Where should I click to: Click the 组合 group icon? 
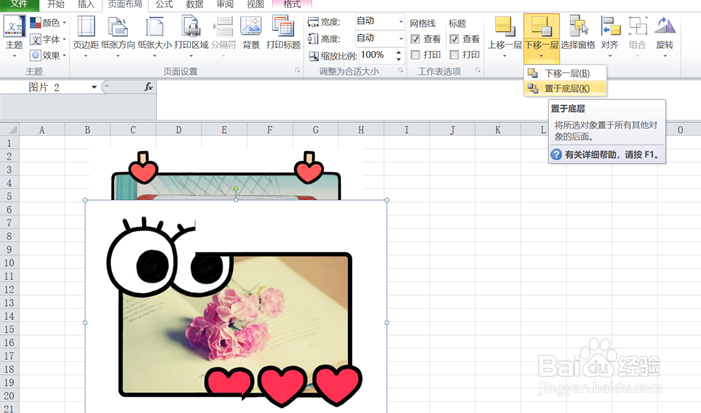638,26
